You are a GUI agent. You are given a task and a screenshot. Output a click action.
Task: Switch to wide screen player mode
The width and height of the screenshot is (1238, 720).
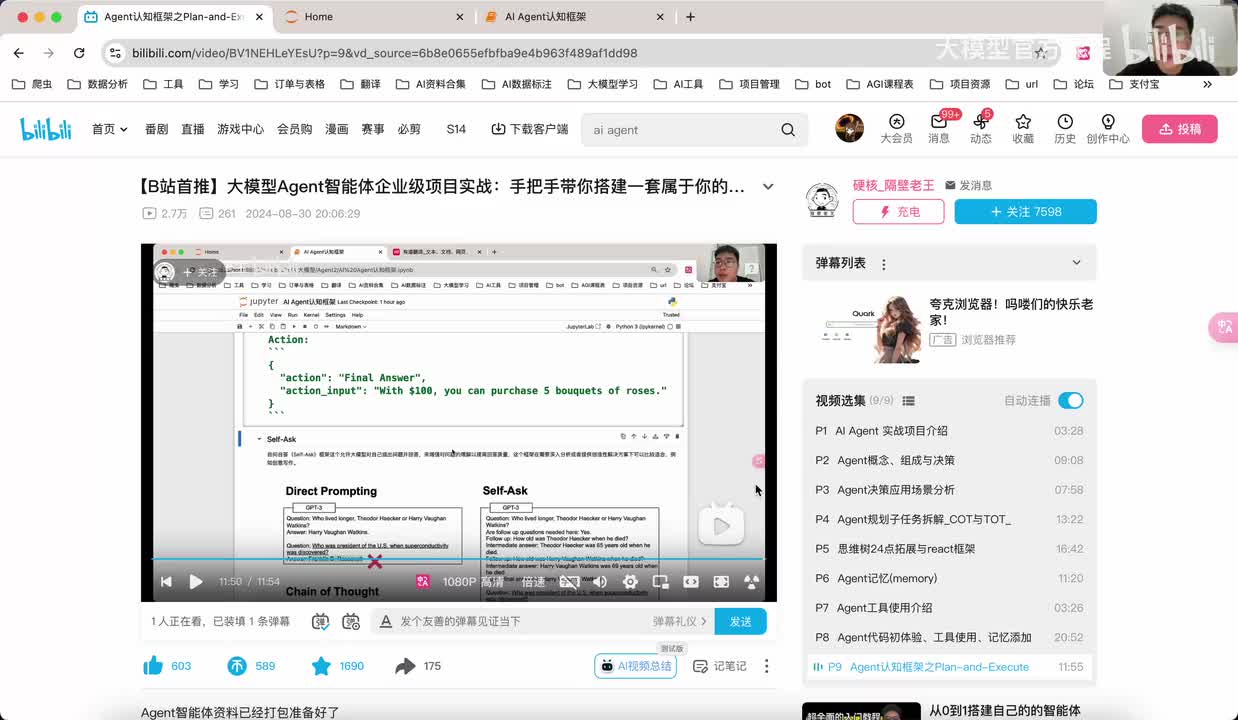pyautogui.click(x=691, y=582)
